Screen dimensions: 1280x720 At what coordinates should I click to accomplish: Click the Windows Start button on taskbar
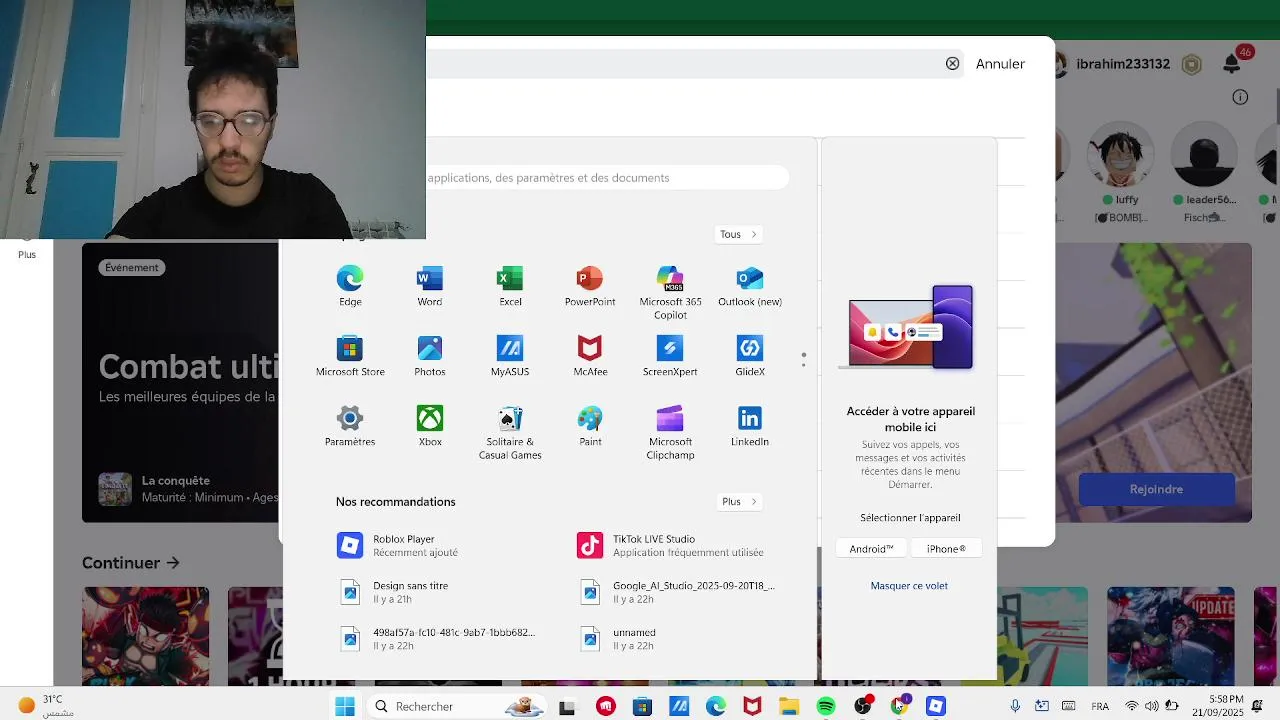pyautogui.click(x=345, y=706)
